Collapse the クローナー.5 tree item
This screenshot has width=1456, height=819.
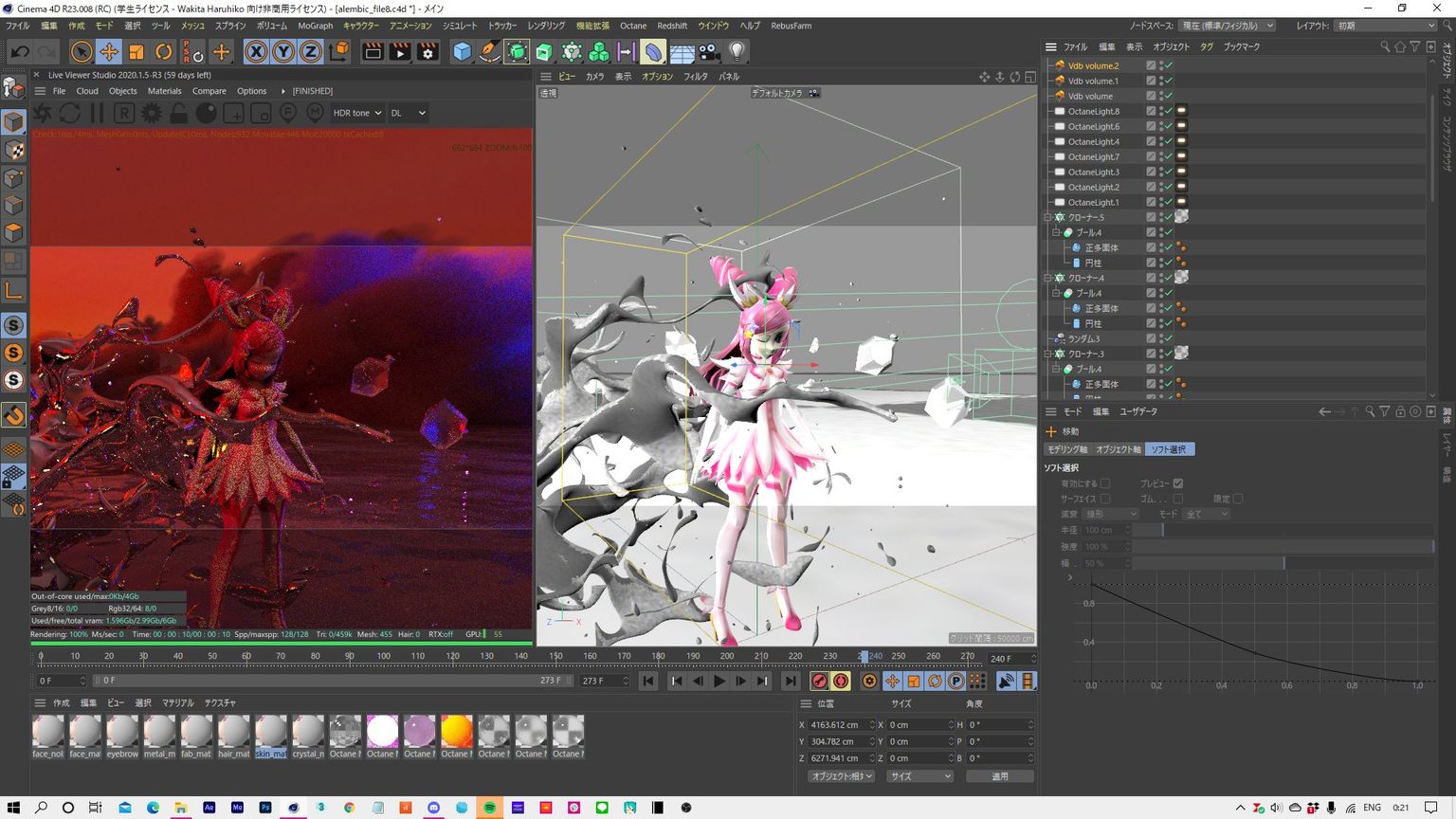(x=1048, y=217)
